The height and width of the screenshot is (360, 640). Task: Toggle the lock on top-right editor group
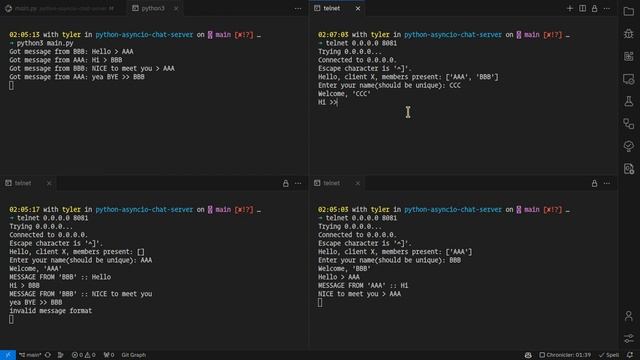pyautogui.click(x=595, y=8)
